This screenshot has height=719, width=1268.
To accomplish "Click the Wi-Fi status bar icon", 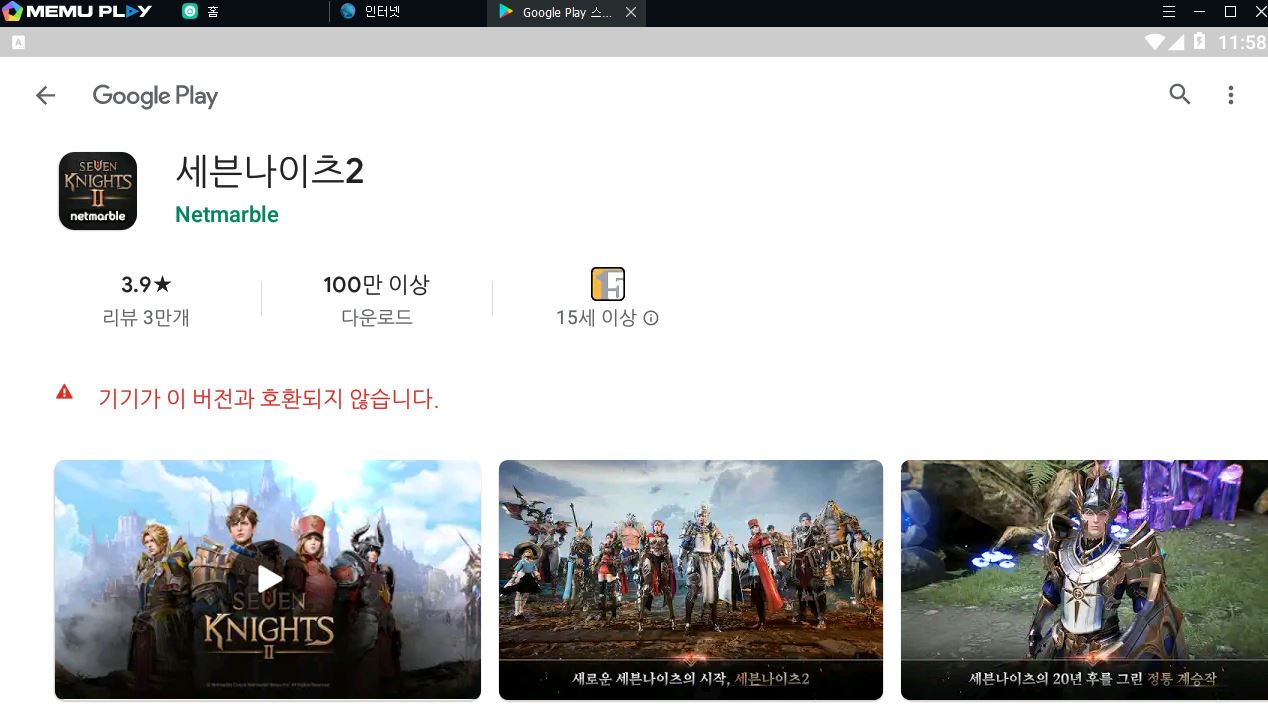I will click(x=1156, y=42).
